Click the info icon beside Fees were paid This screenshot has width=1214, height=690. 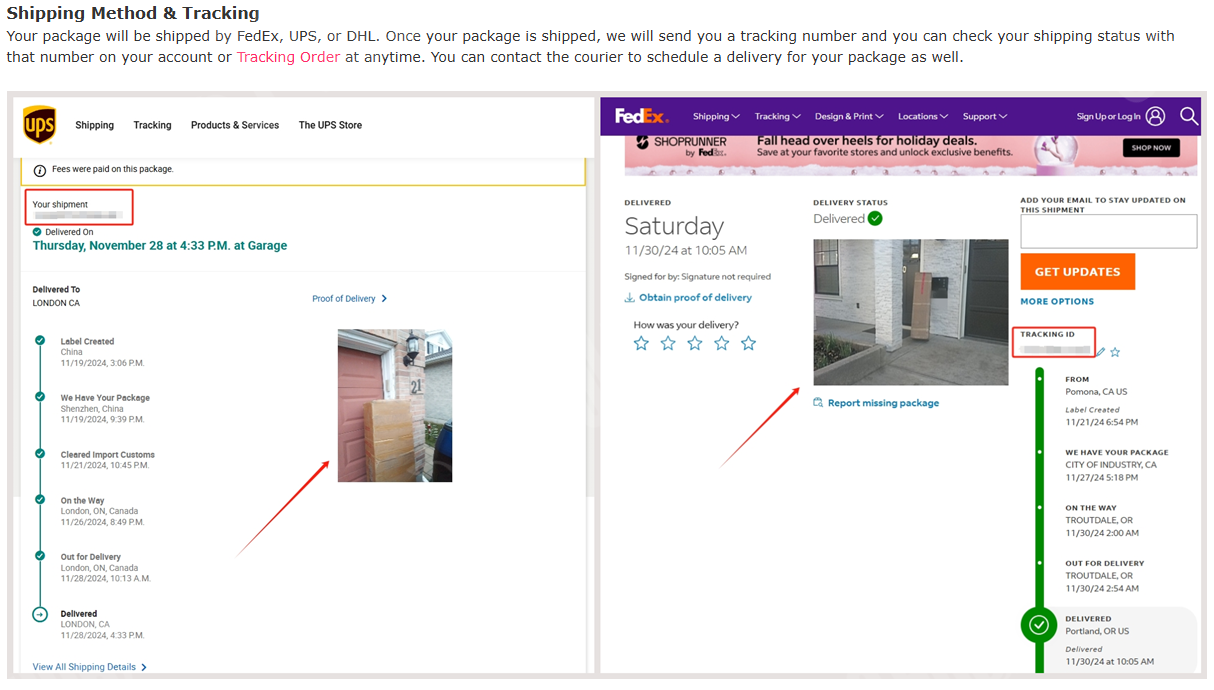point(40,170)
